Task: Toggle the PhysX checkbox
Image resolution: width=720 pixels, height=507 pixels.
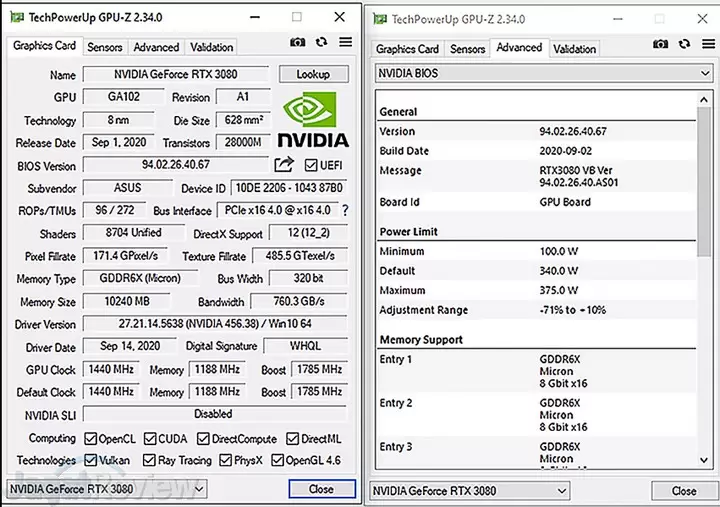Action: click(x=225, y=460)
